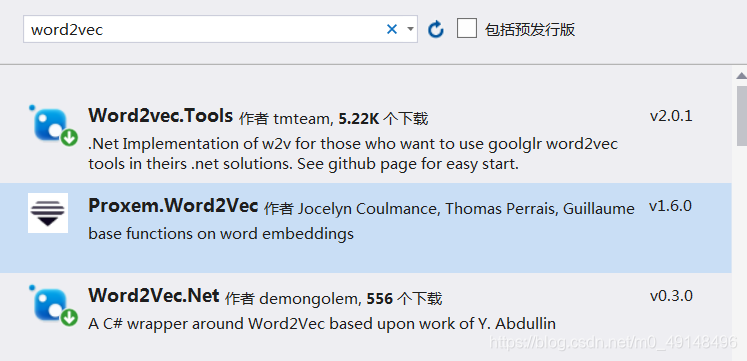Click author name demongolem
Viewport: 747px width, 361px height.
coord(310,299)
